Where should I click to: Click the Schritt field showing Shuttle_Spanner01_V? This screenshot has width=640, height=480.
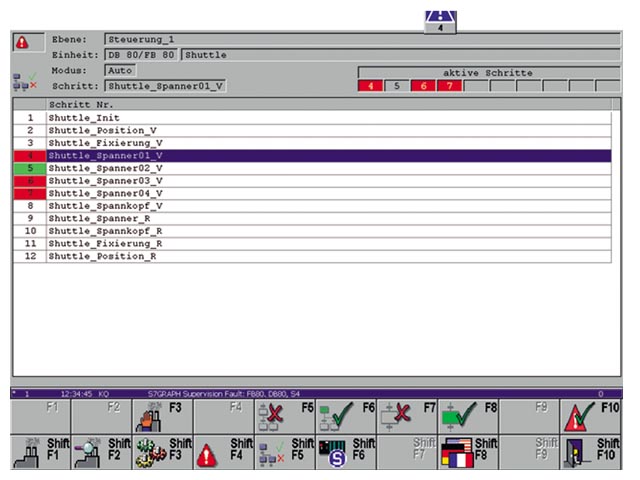click(165, 86)
